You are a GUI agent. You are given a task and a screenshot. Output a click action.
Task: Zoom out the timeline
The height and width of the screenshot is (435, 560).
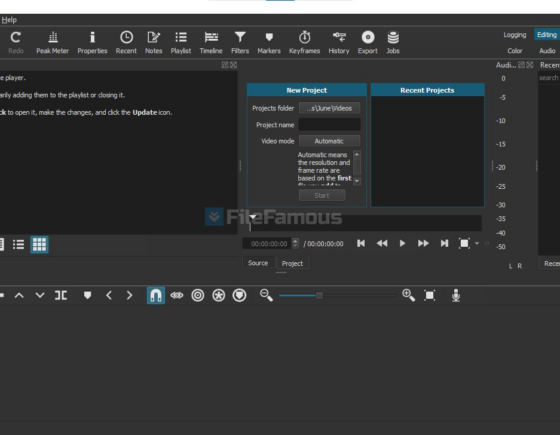tap(266, 296)
